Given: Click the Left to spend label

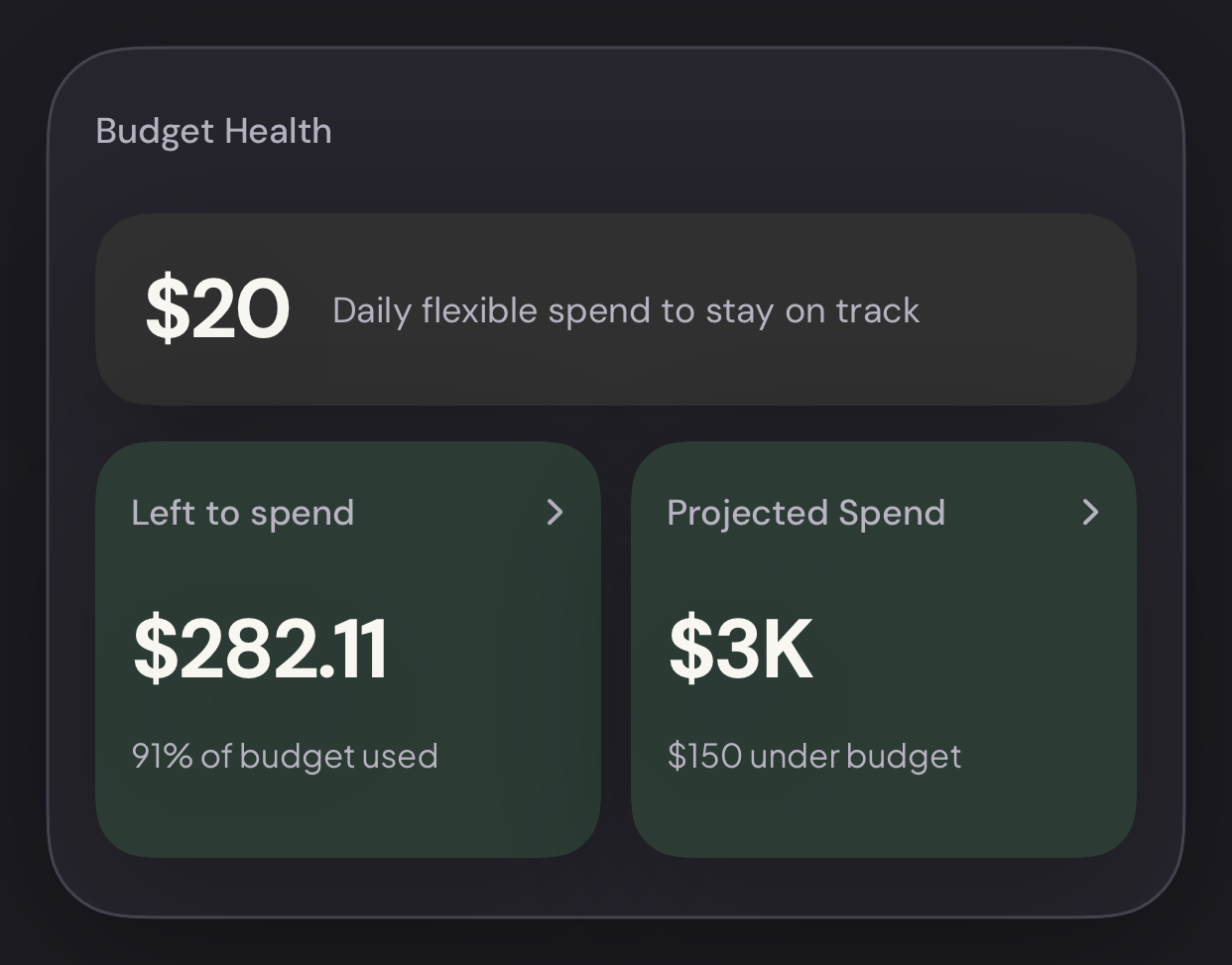Looking at the screenshot, I should coord(243,513).
